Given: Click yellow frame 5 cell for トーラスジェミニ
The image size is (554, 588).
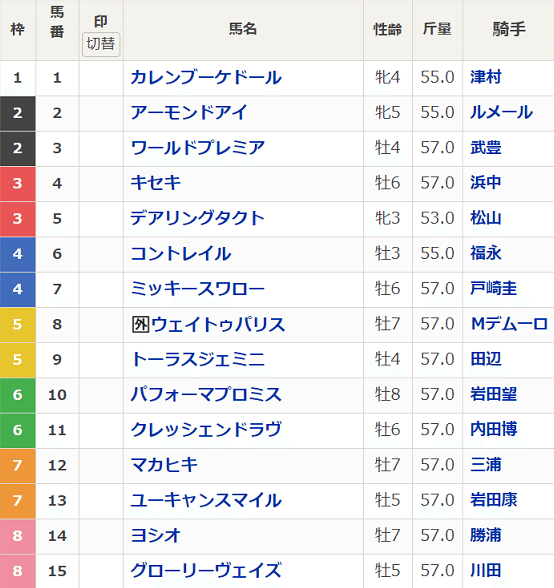Looking at the screenshot, I should (x=18, y=360).
